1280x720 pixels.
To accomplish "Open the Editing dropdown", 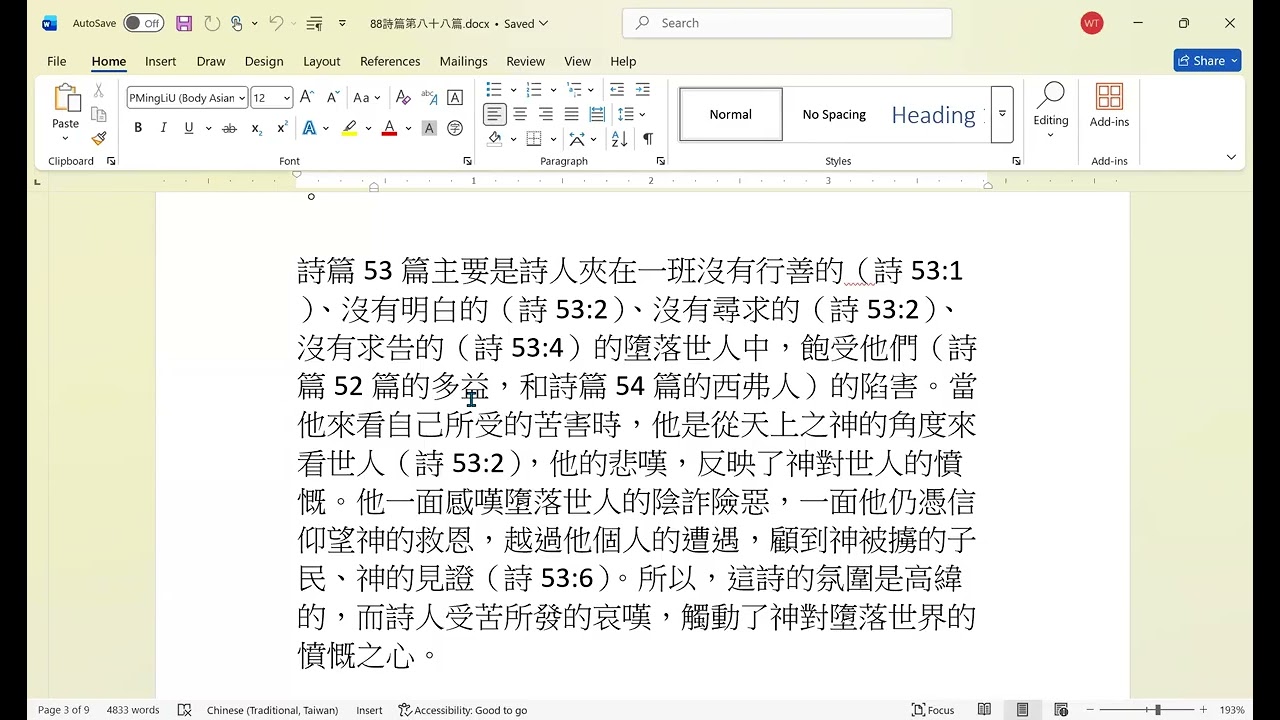I will (x=1050, y=110).
